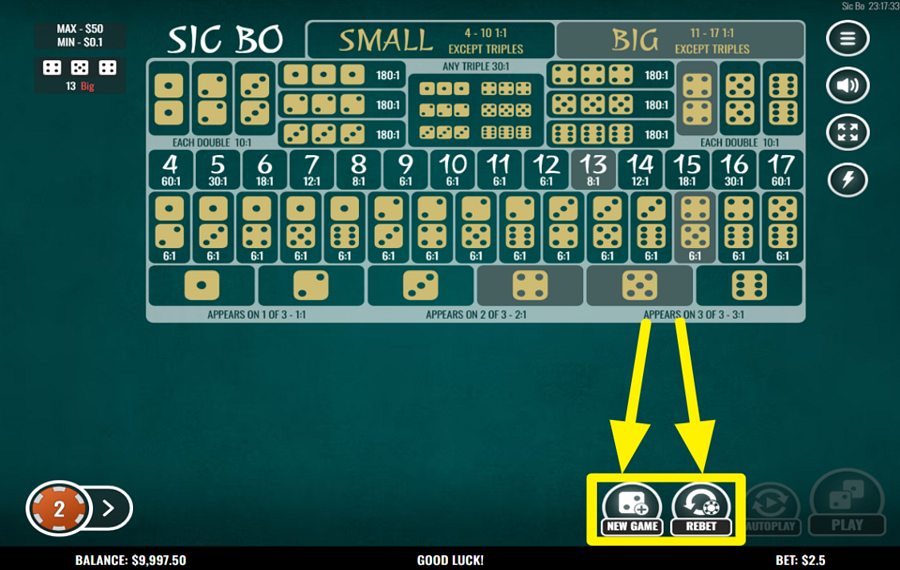Mute the game sound
Viewport: 900px width, 570px height.
click(847, 86)
